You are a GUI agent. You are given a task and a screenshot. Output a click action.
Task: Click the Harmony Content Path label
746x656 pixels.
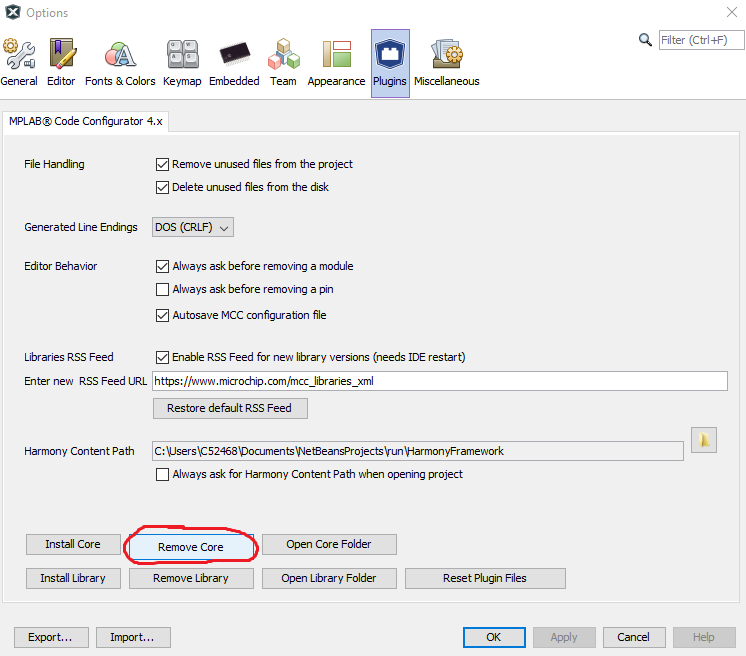pyautogui.click(x=79, y=451)
